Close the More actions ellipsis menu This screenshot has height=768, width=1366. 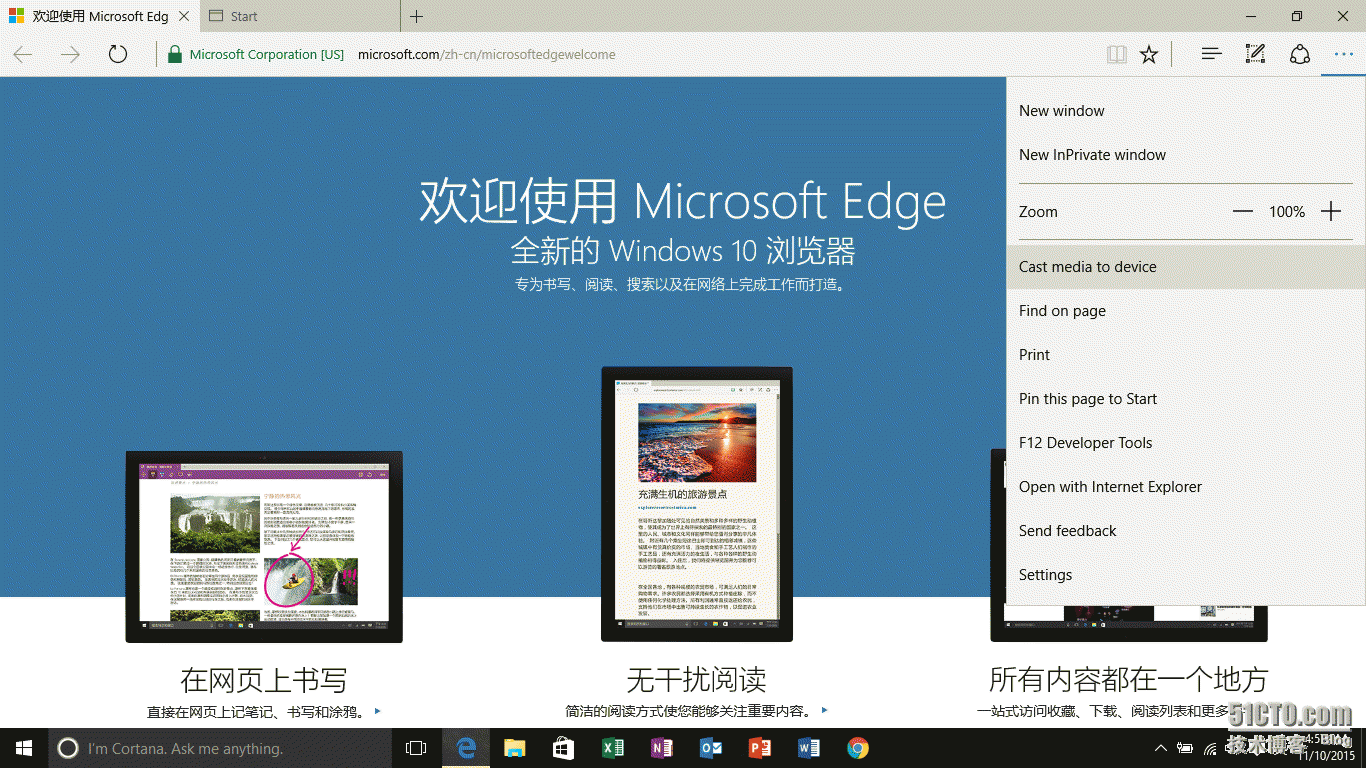pos(1343,54)
